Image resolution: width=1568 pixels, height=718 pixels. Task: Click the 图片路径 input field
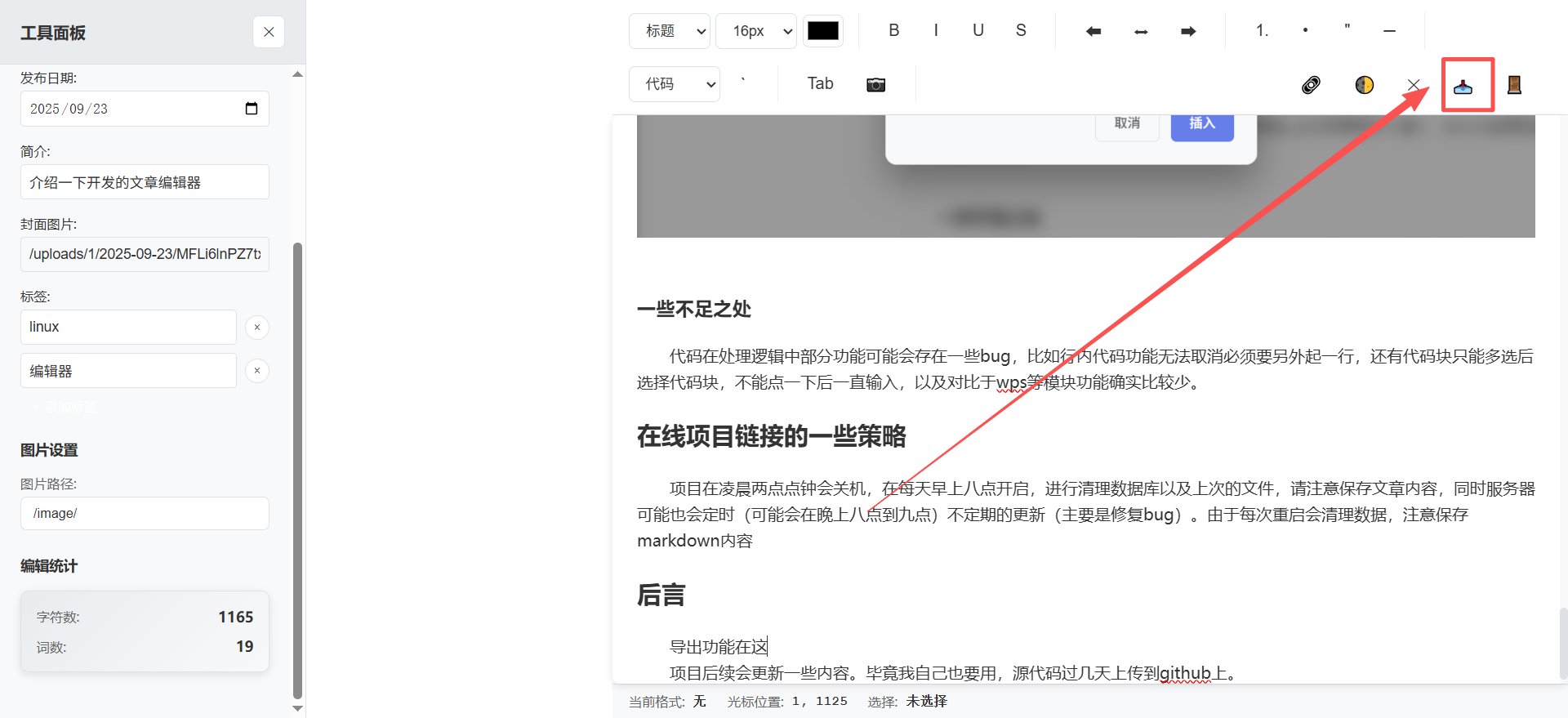click(x=145, y=513)
